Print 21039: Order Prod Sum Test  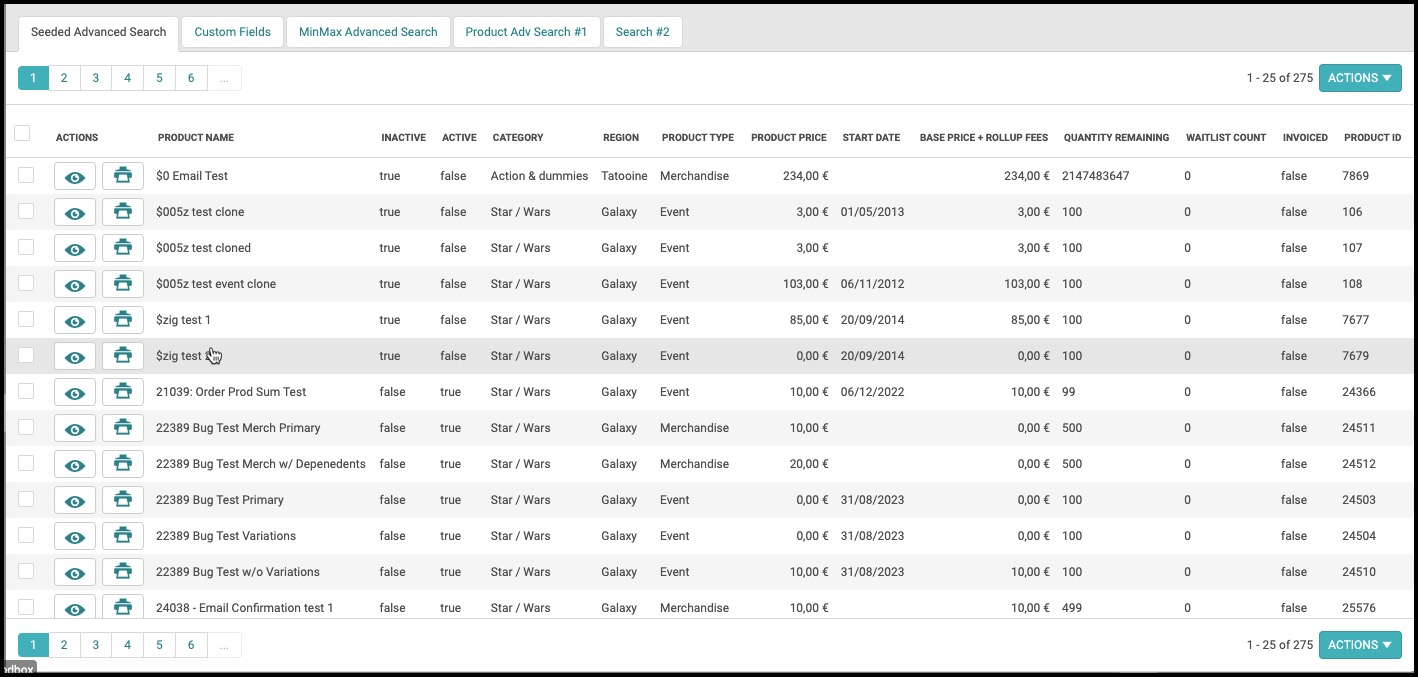click(123, 393)
